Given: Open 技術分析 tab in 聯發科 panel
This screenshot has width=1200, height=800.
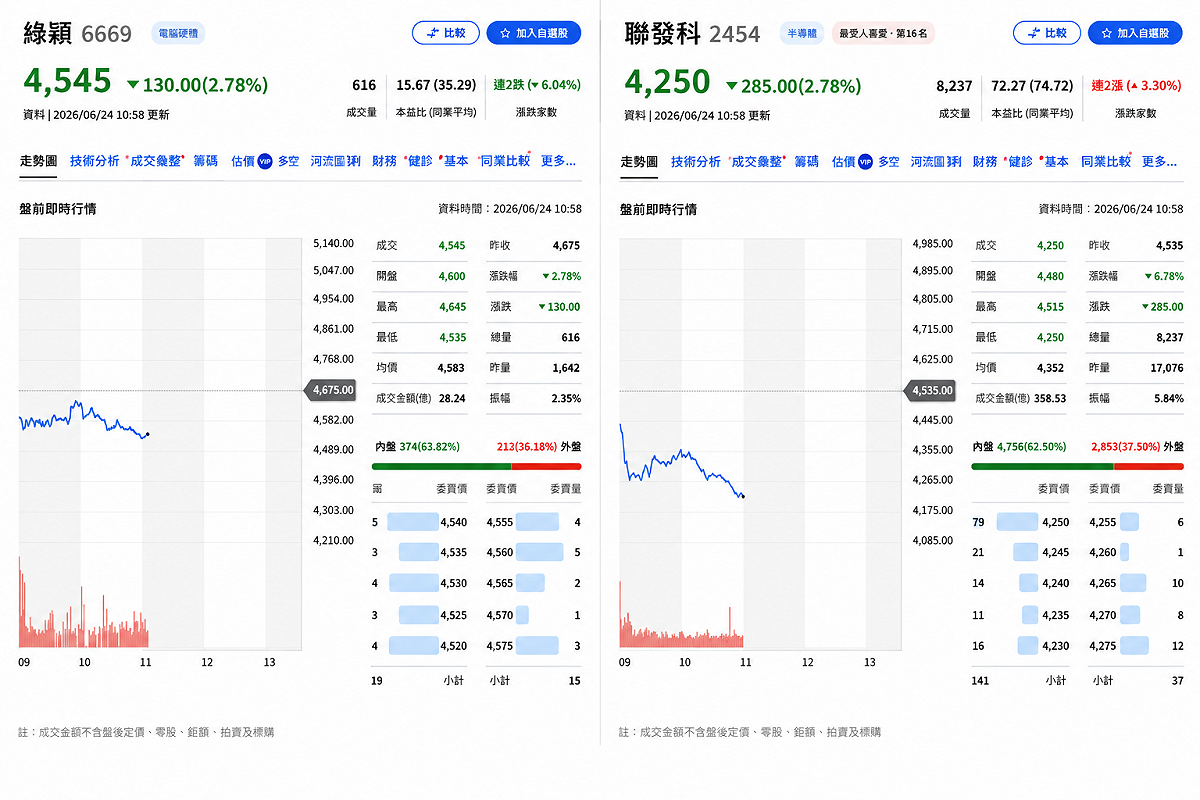Looking at the screenshot, I should click(695, 161).
